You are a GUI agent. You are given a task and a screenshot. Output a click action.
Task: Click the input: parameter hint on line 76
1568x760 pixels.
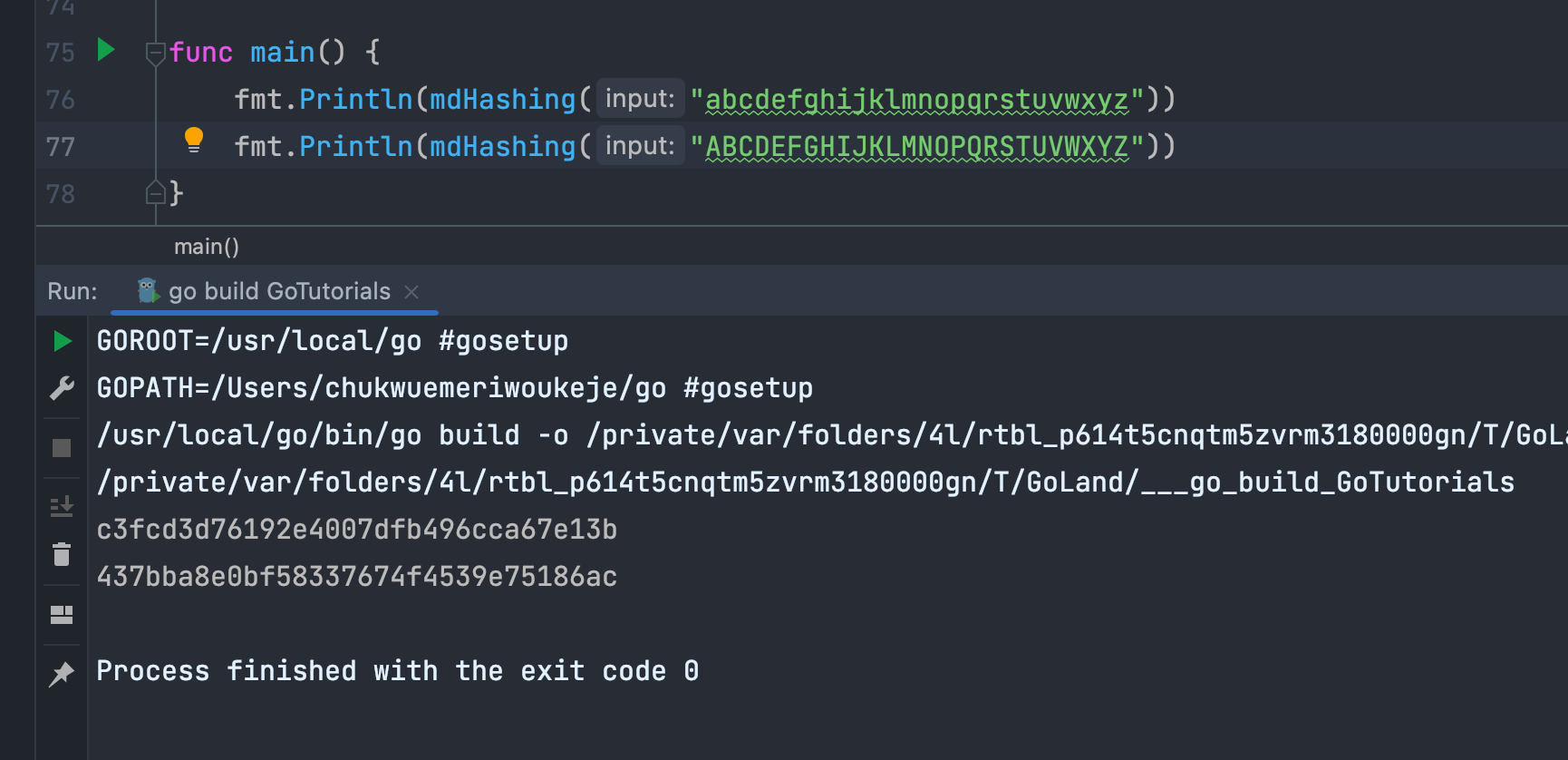(639, 99)
